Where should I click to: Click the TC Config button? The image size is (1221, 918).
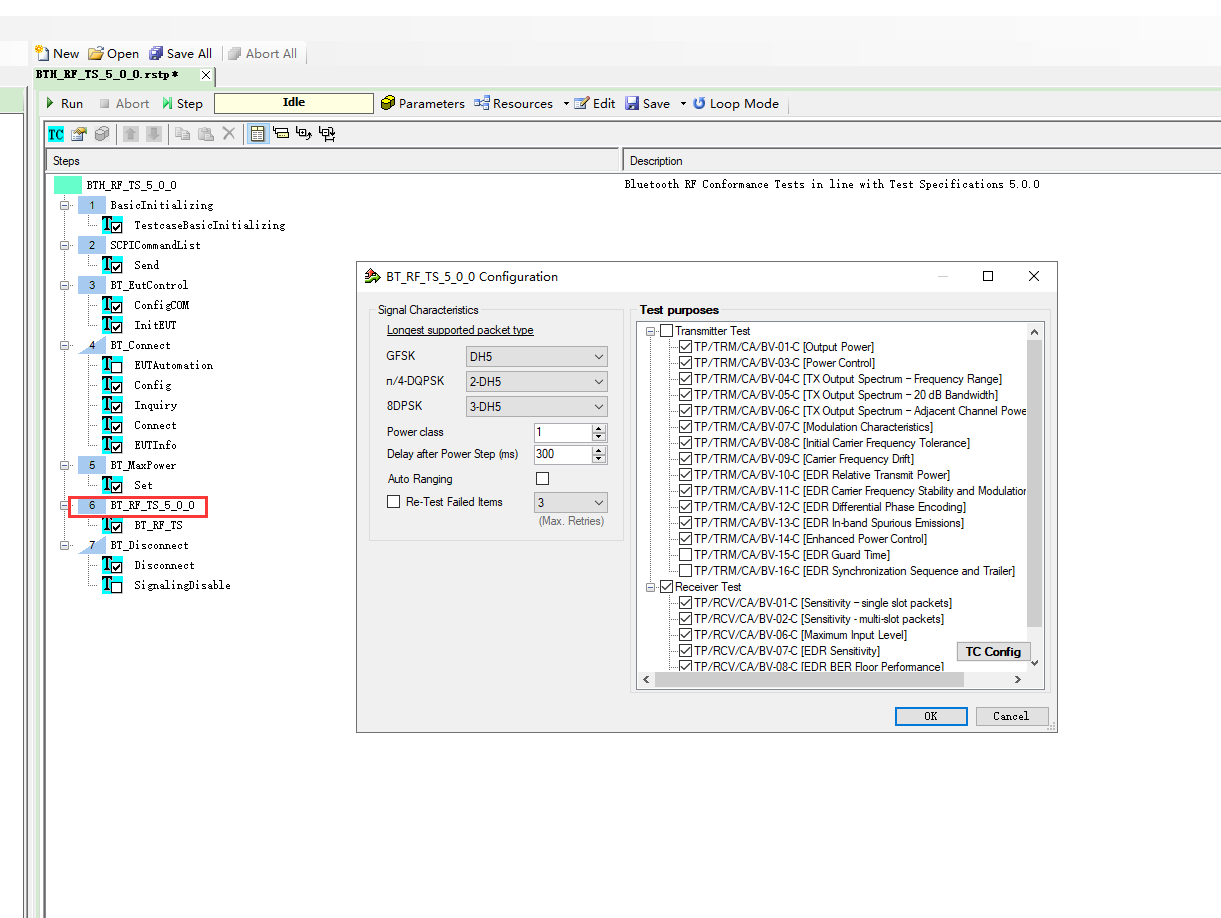993,652
